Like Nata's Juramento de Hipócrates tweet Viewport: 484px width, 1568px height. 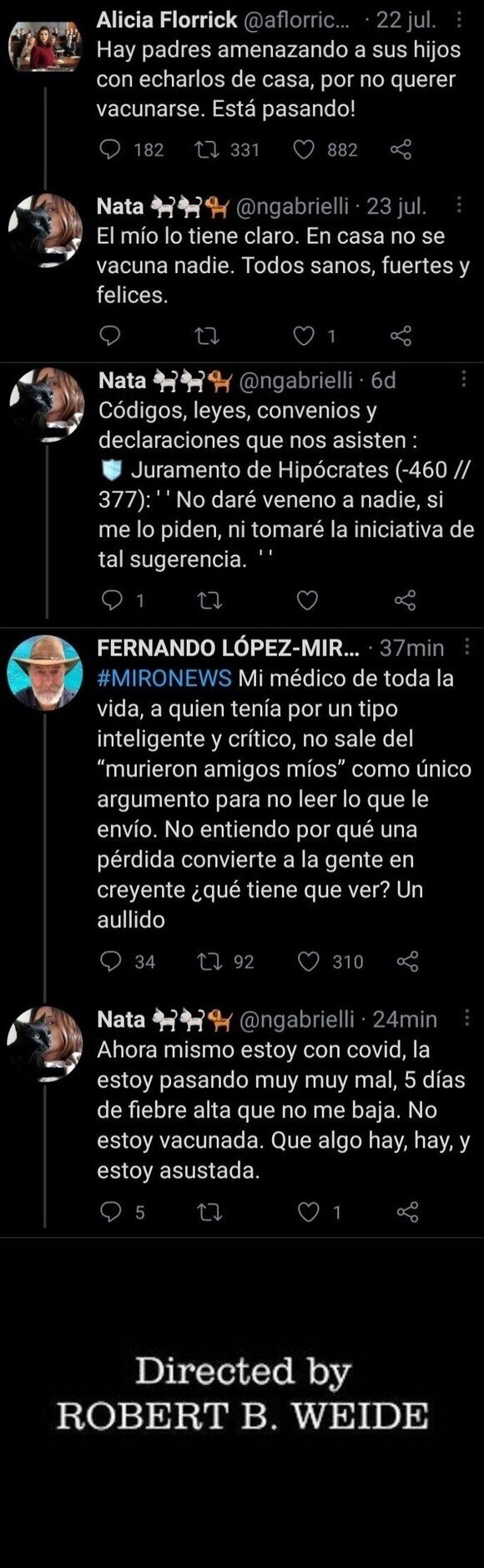(307, 600)
